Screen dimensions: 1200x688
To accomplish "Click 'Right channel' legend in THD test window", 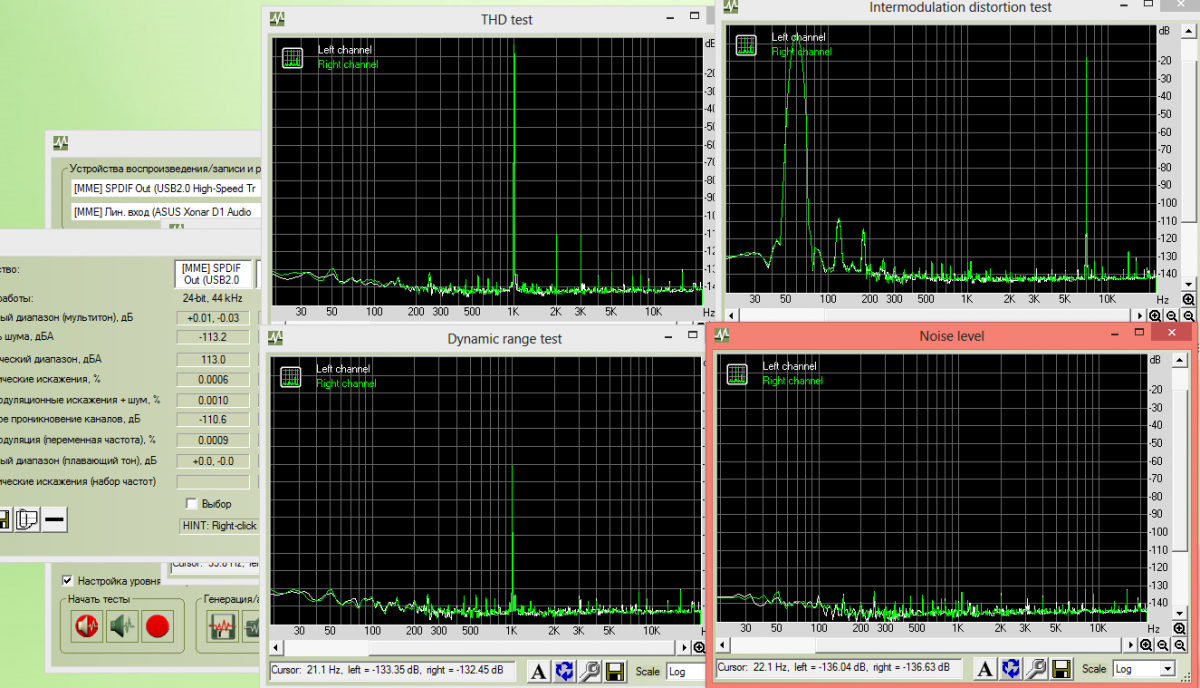I will [348, 64].
